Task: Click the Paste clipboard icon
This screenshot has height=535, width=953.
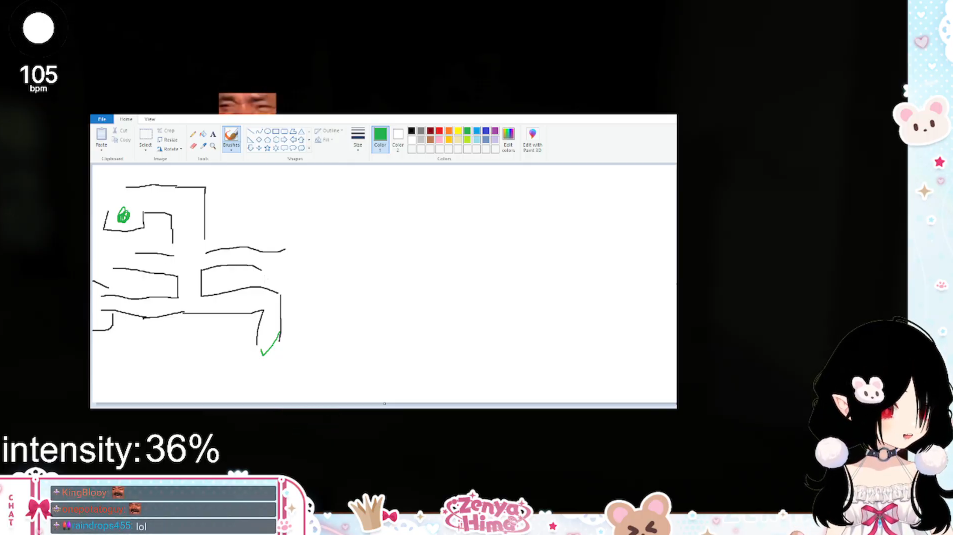Action: coord(102,137)
